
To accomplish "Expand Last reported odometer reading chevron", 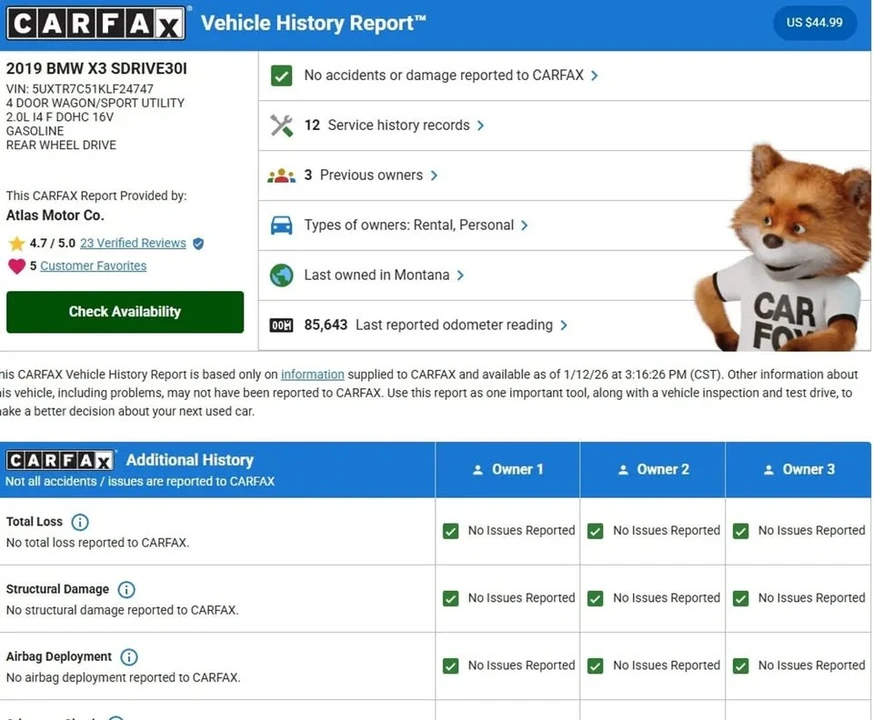I will tap(563, 325).
